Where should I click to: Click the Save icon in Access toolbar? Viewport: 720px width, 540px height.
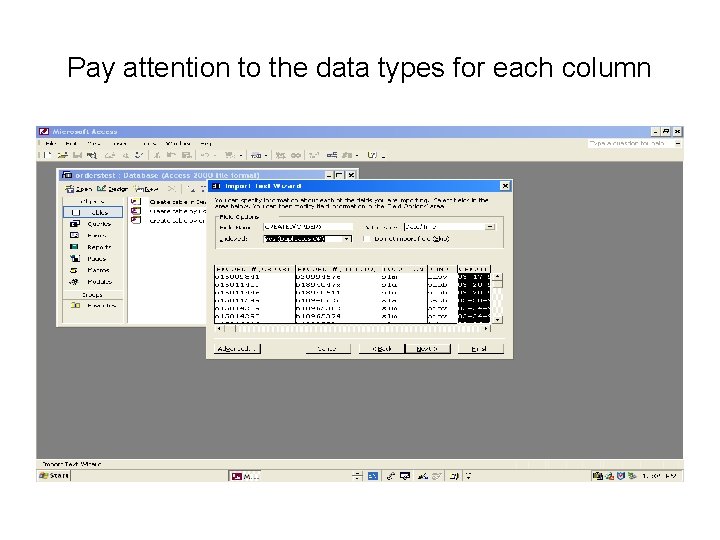coord(78,155)
